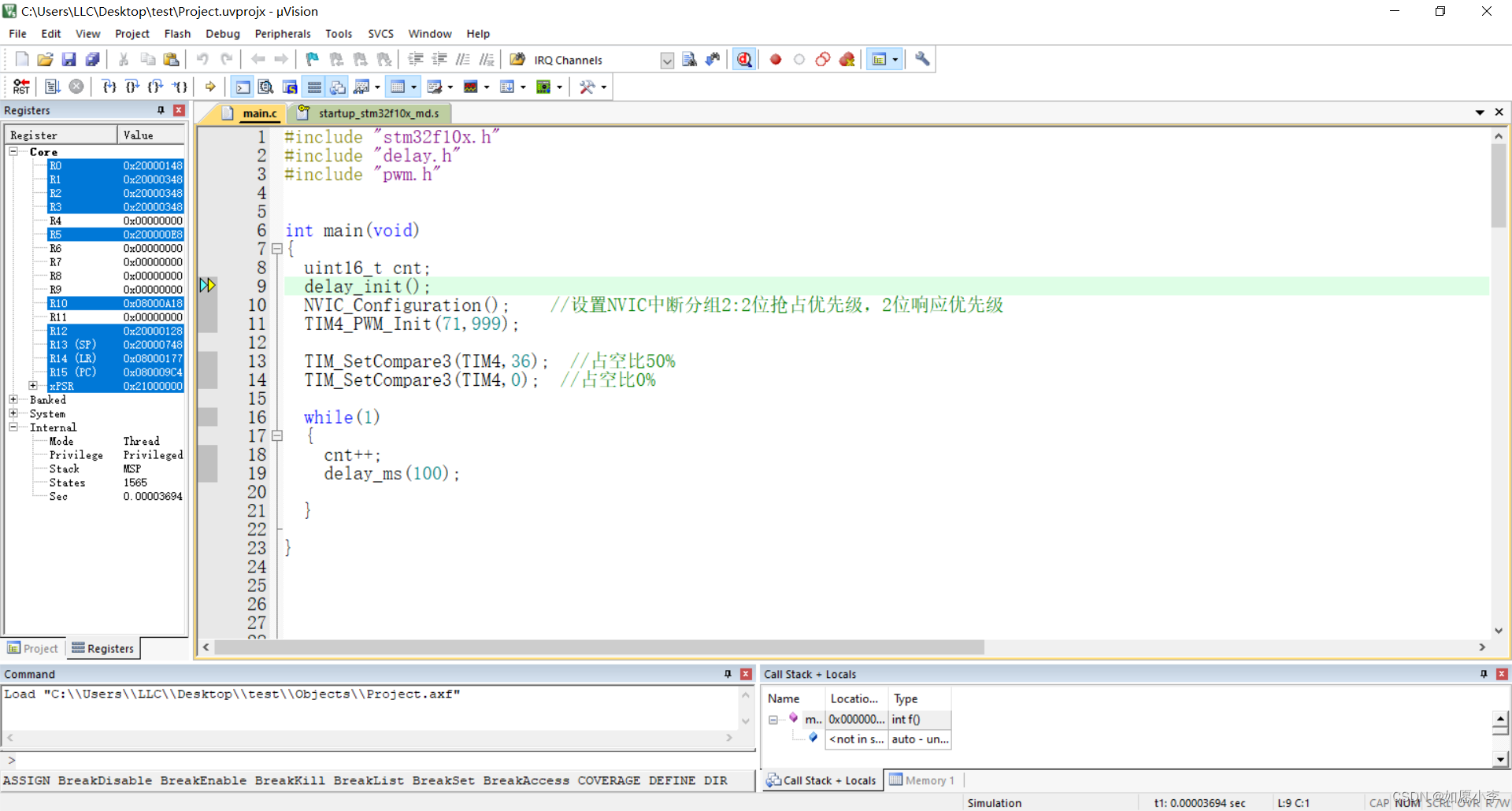The height and width of the screenshot is (811, 1512).
Task: Pin the Registers panel
Action: 161,110
